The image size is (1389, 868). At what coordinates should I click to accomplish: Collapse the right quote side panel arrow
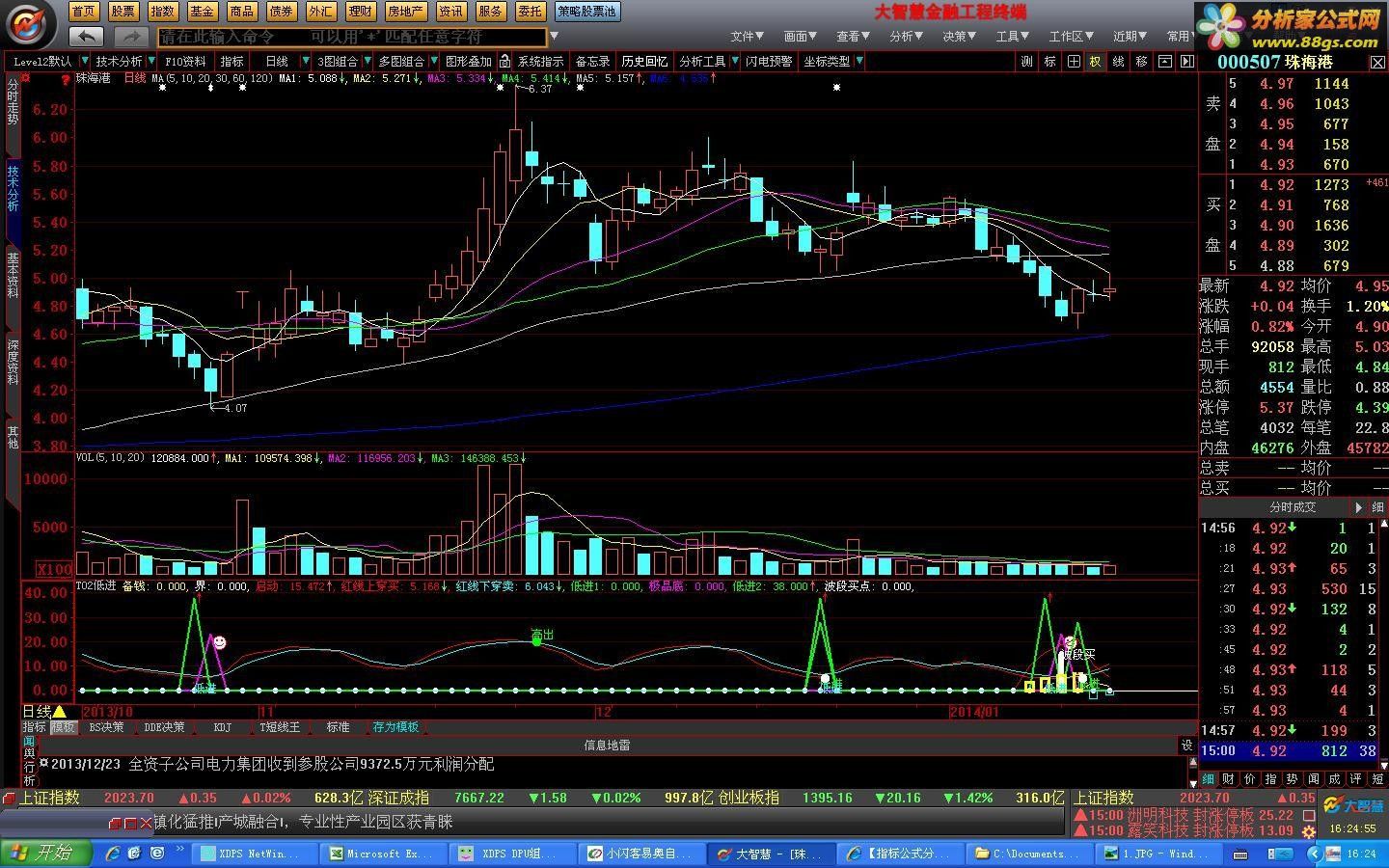[1186, 61]
